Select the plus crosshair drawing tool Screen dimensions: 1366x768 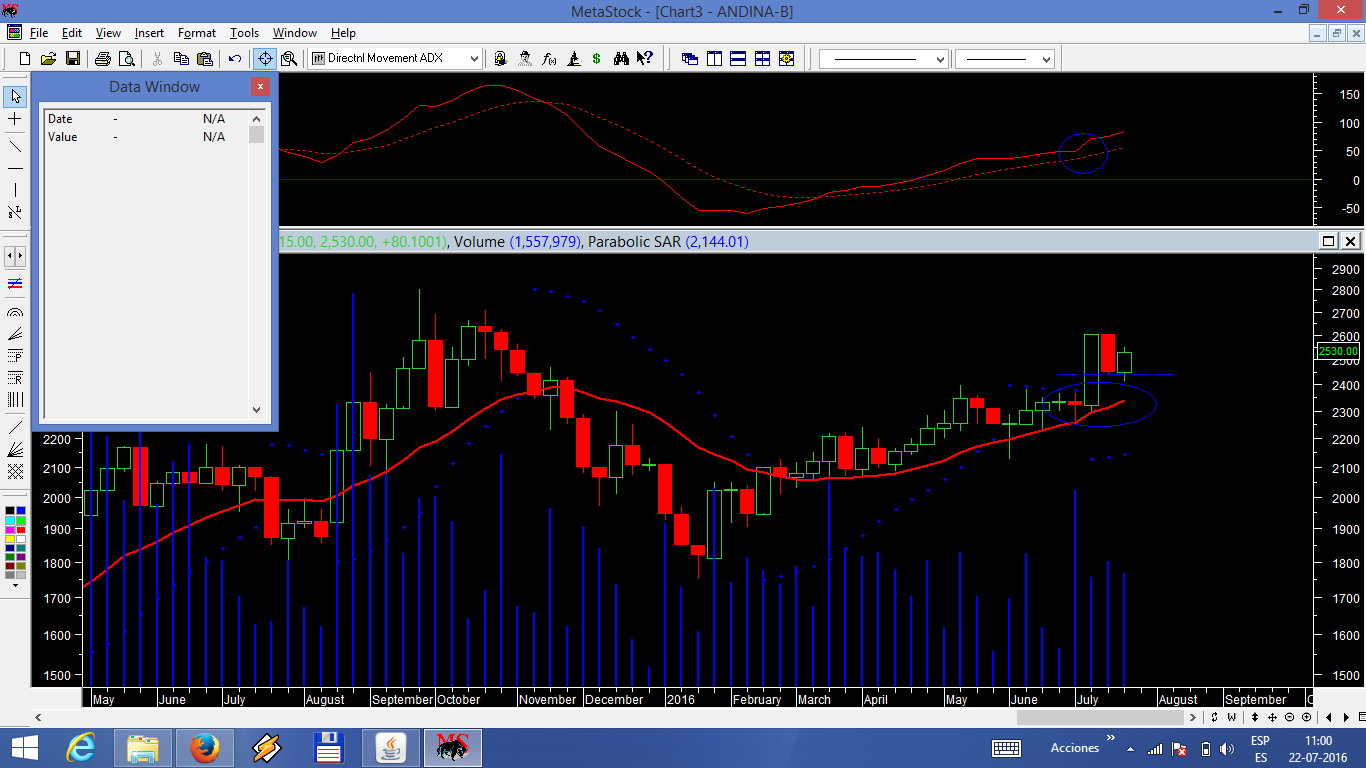pyautogui.click(x=15, y=118)
